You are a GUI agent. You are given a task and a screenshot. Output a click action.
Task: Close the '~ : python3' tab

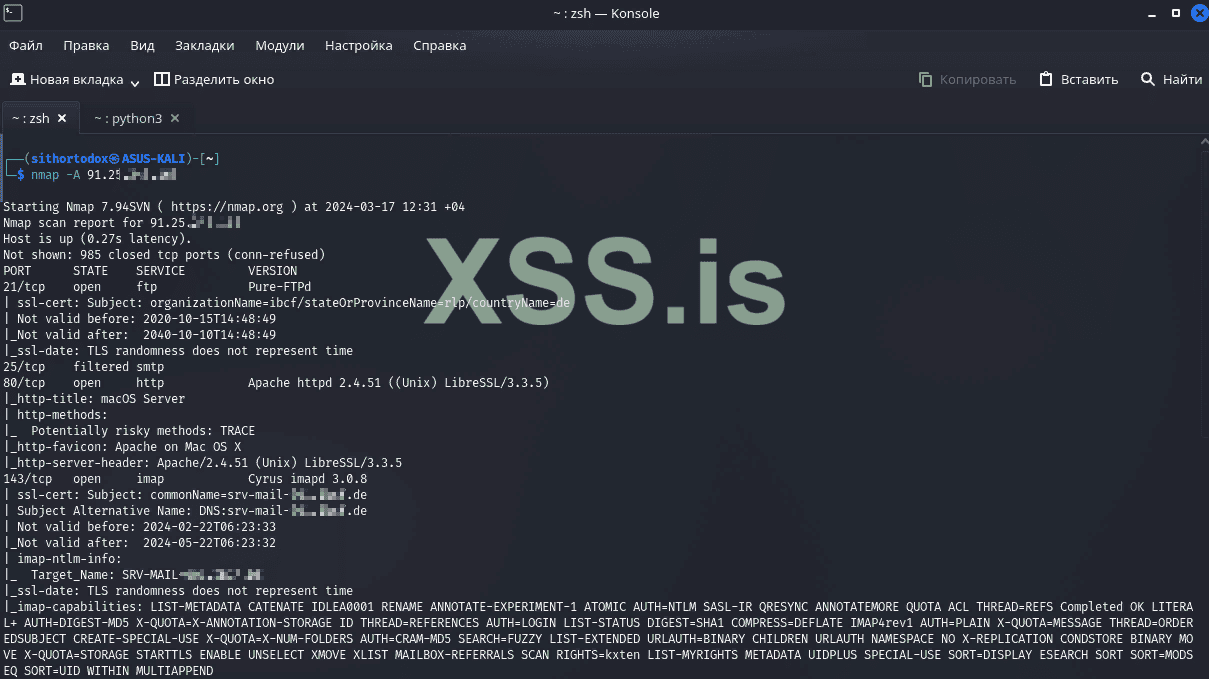175,118
